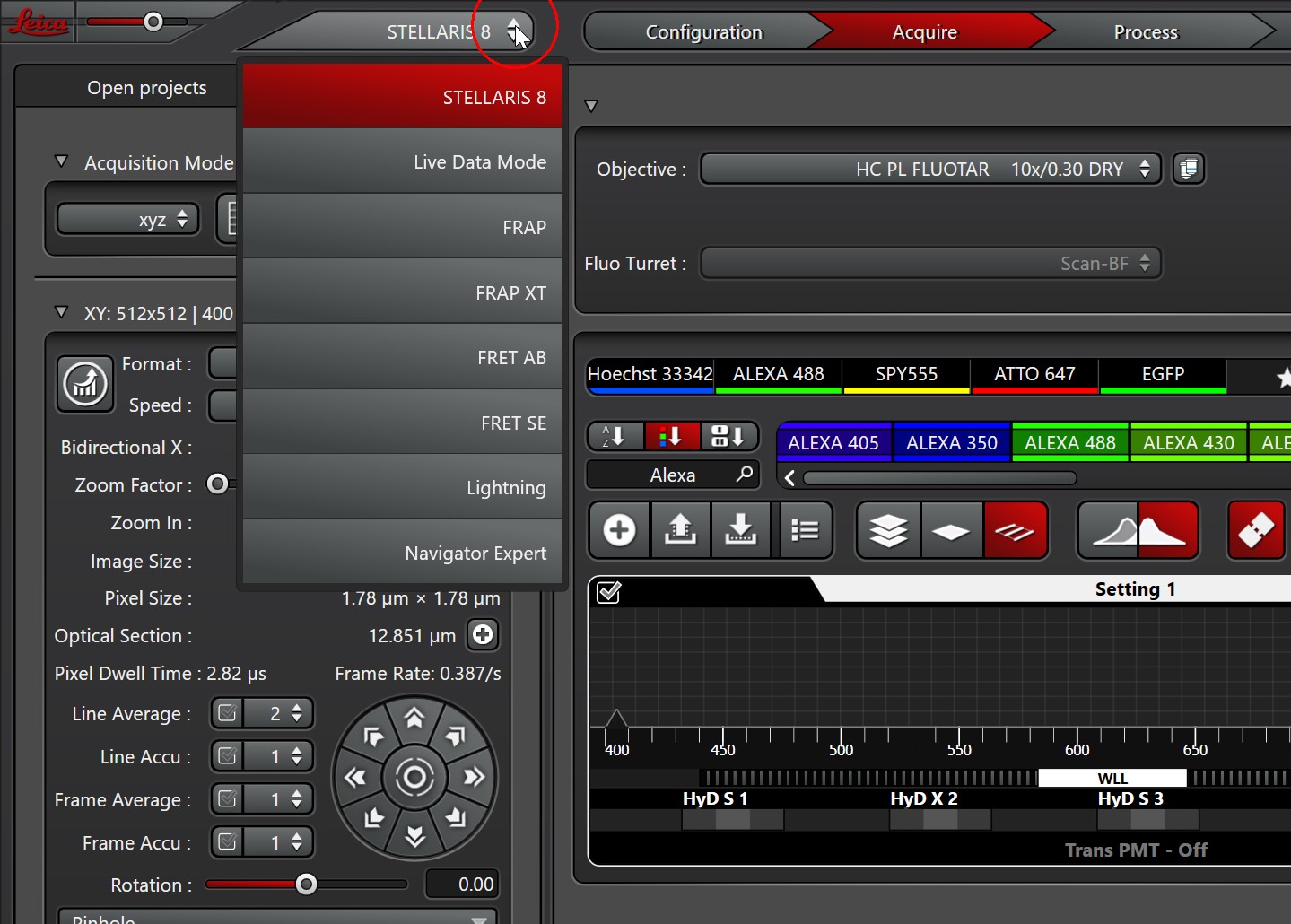Pick ALEXA 350 from the dye list

tap(952, 442)
